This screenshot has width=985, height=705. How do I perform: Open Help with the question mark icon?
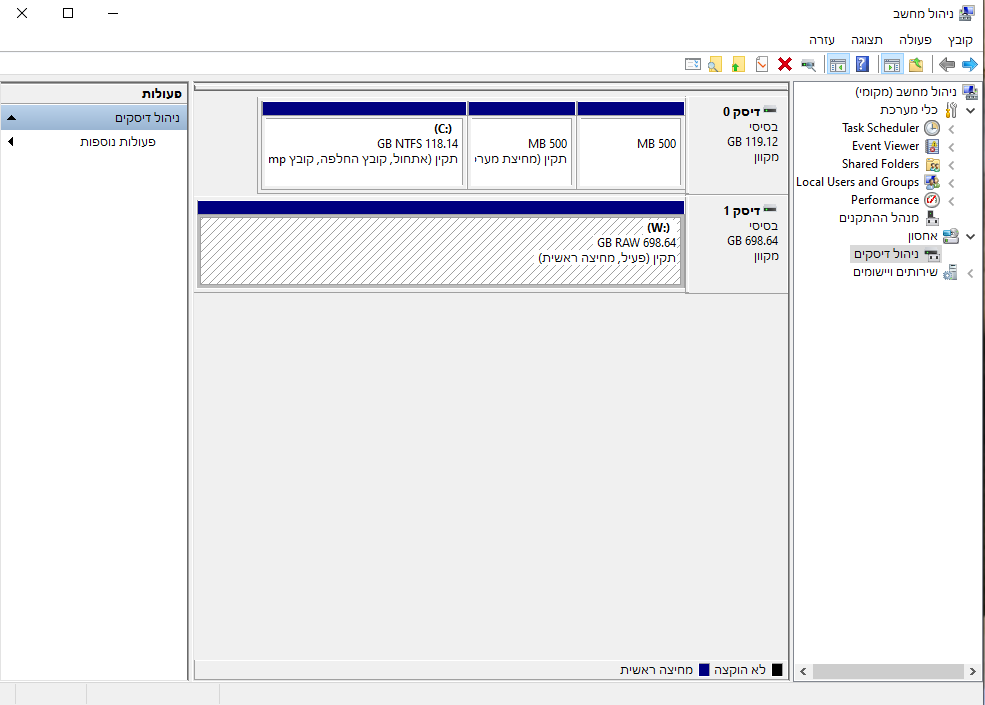863,64
